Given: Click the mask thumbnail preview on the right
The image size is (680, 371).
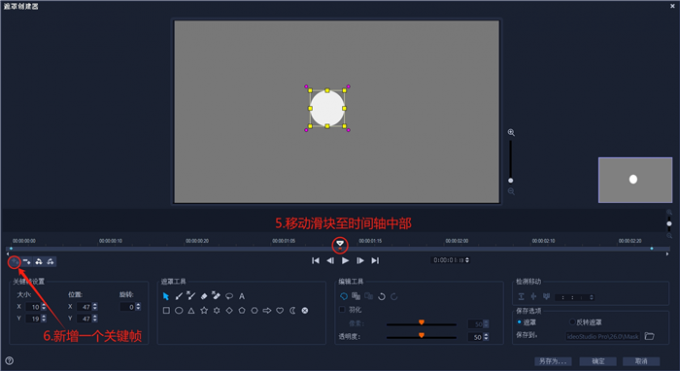Looking at the screenshot, I should pos(635,180).
